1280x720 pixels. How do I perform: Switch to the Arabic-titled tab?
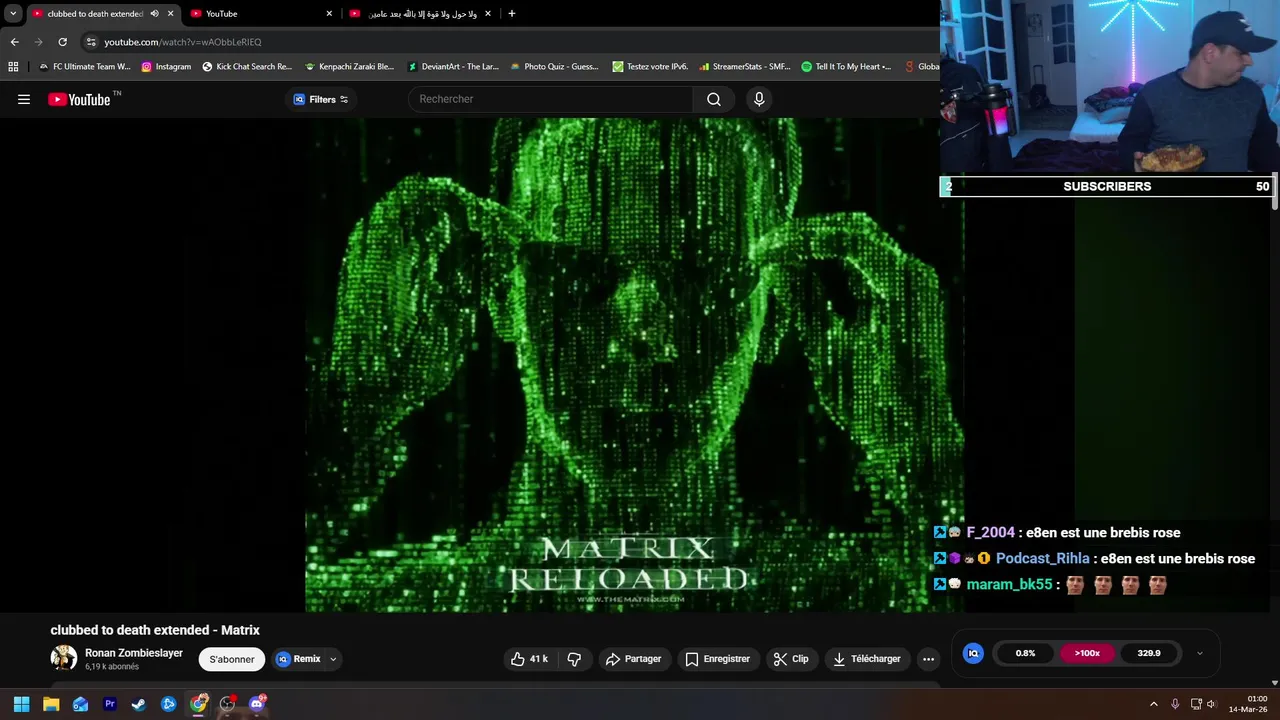(420, 14)
